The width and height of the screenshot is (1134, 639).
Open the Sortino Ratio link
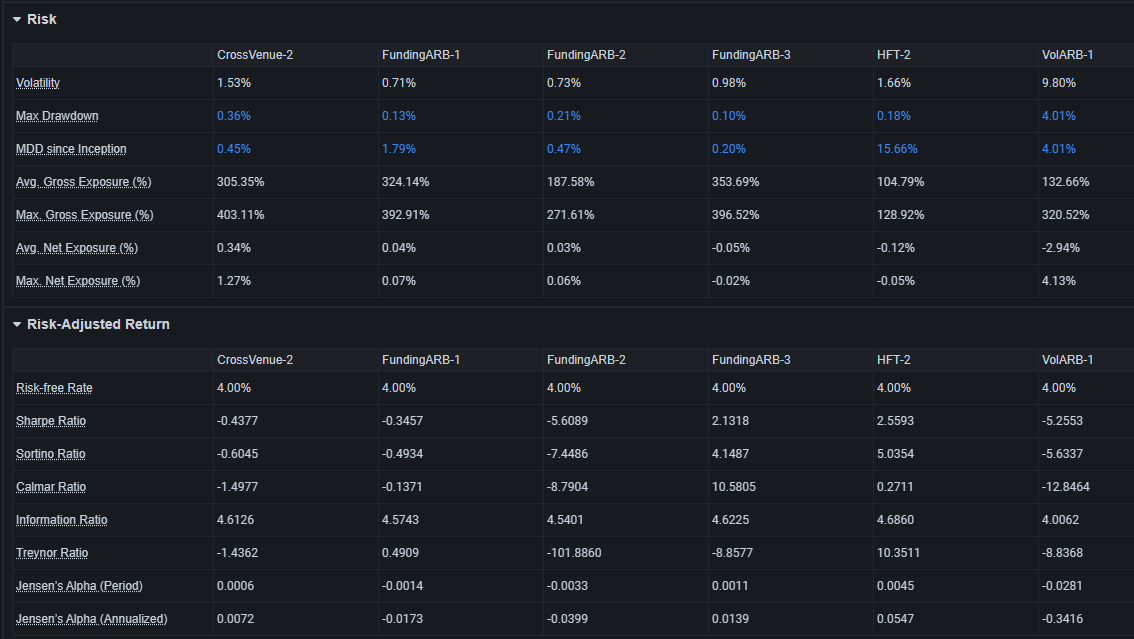click(51, 454)
